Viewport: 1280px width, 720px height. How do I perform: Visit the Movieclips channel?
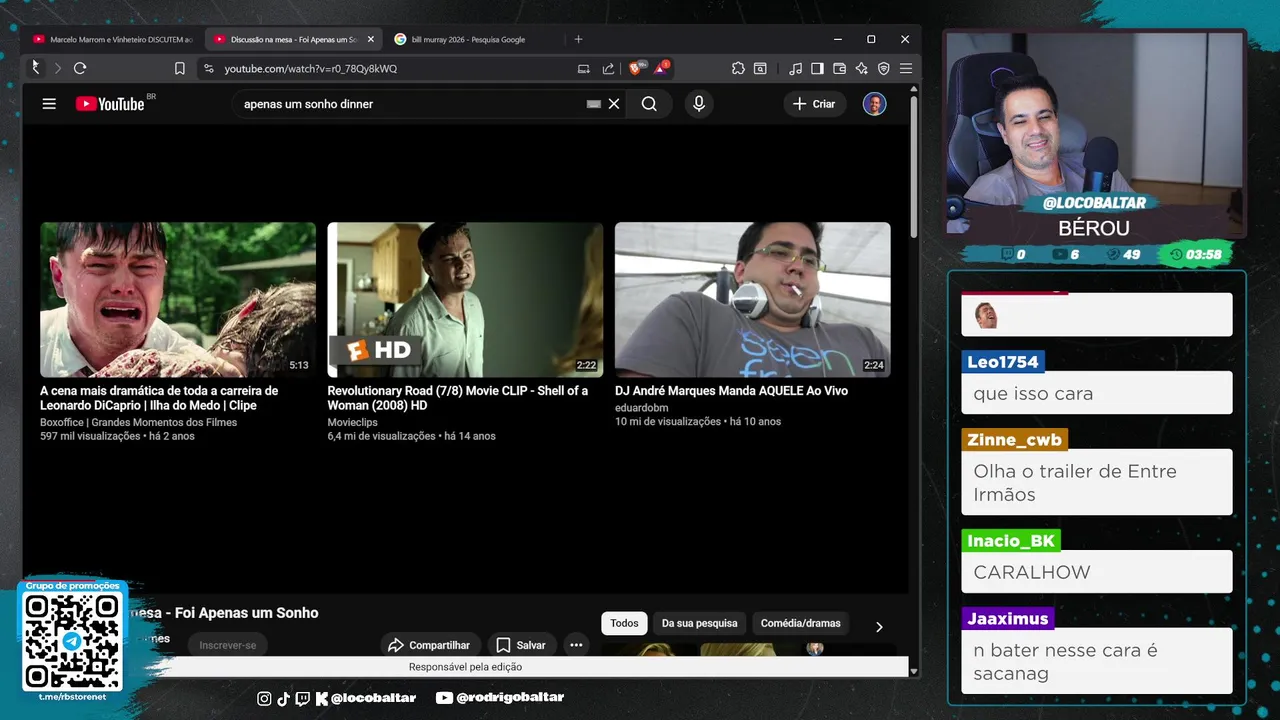click(x=352, y=422)
